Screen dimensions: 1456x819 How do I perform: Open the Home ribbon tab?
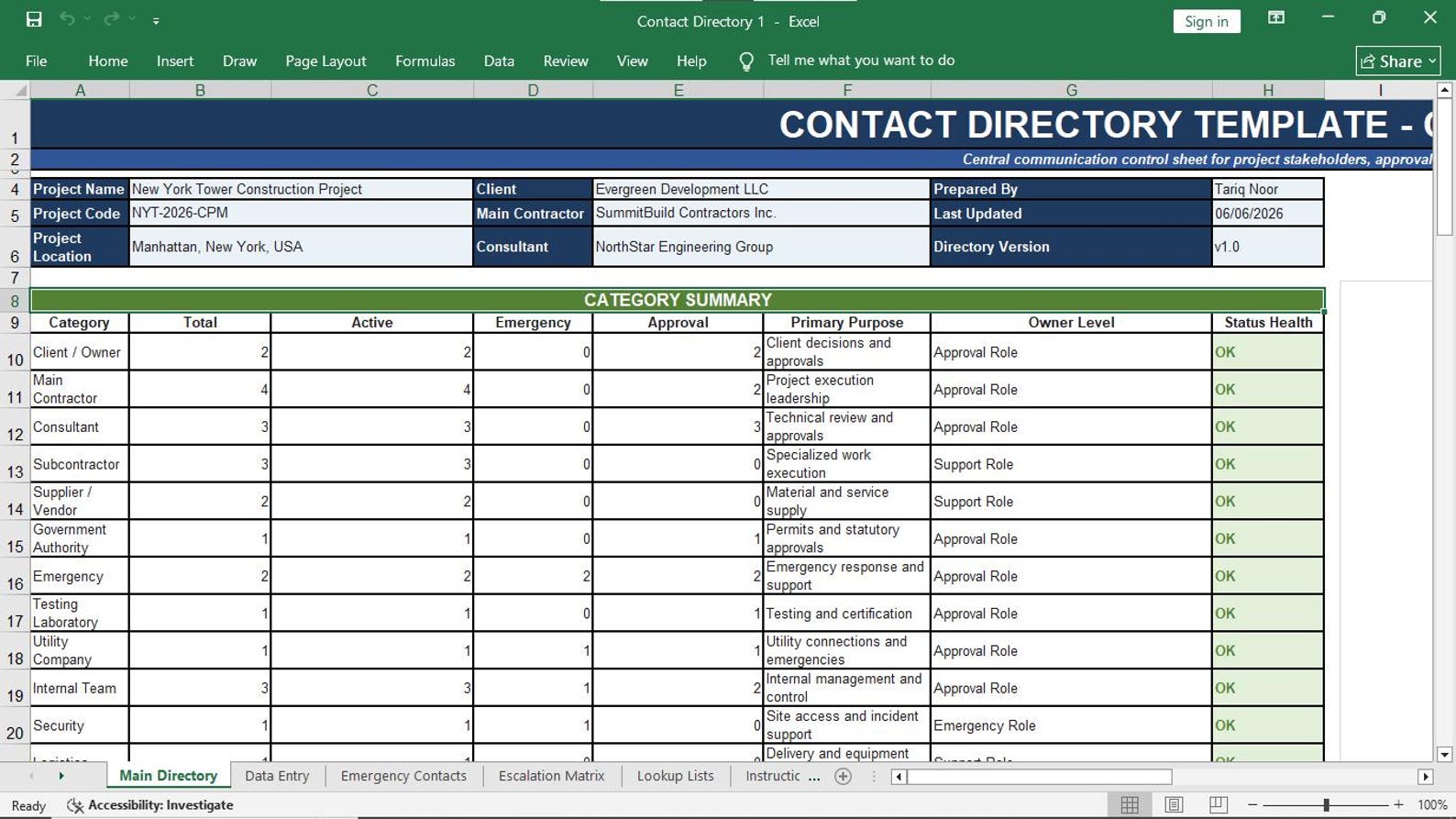point(108,61)
